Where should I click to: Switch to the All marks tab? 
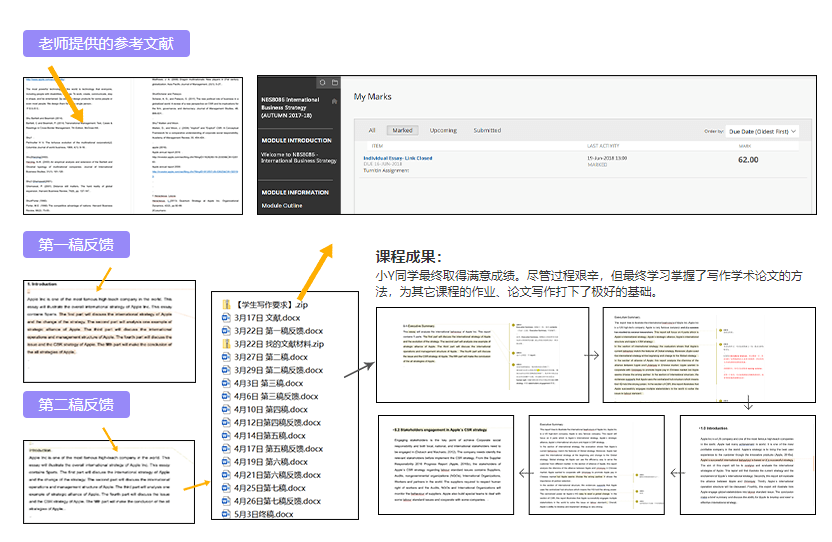[x=373, y=130]
